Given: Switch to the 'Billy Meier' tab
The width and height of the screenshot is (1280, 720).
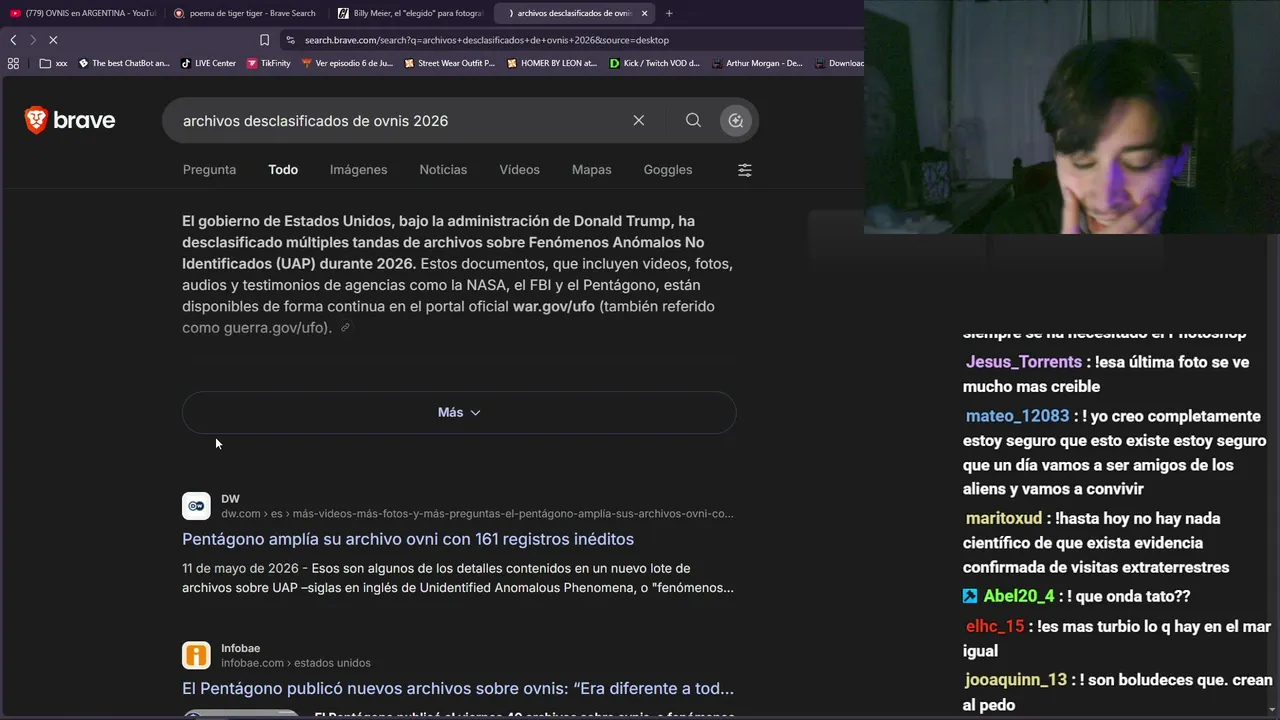Looking at the screenshot, I should pyautogui.click(x=410, y=13).
